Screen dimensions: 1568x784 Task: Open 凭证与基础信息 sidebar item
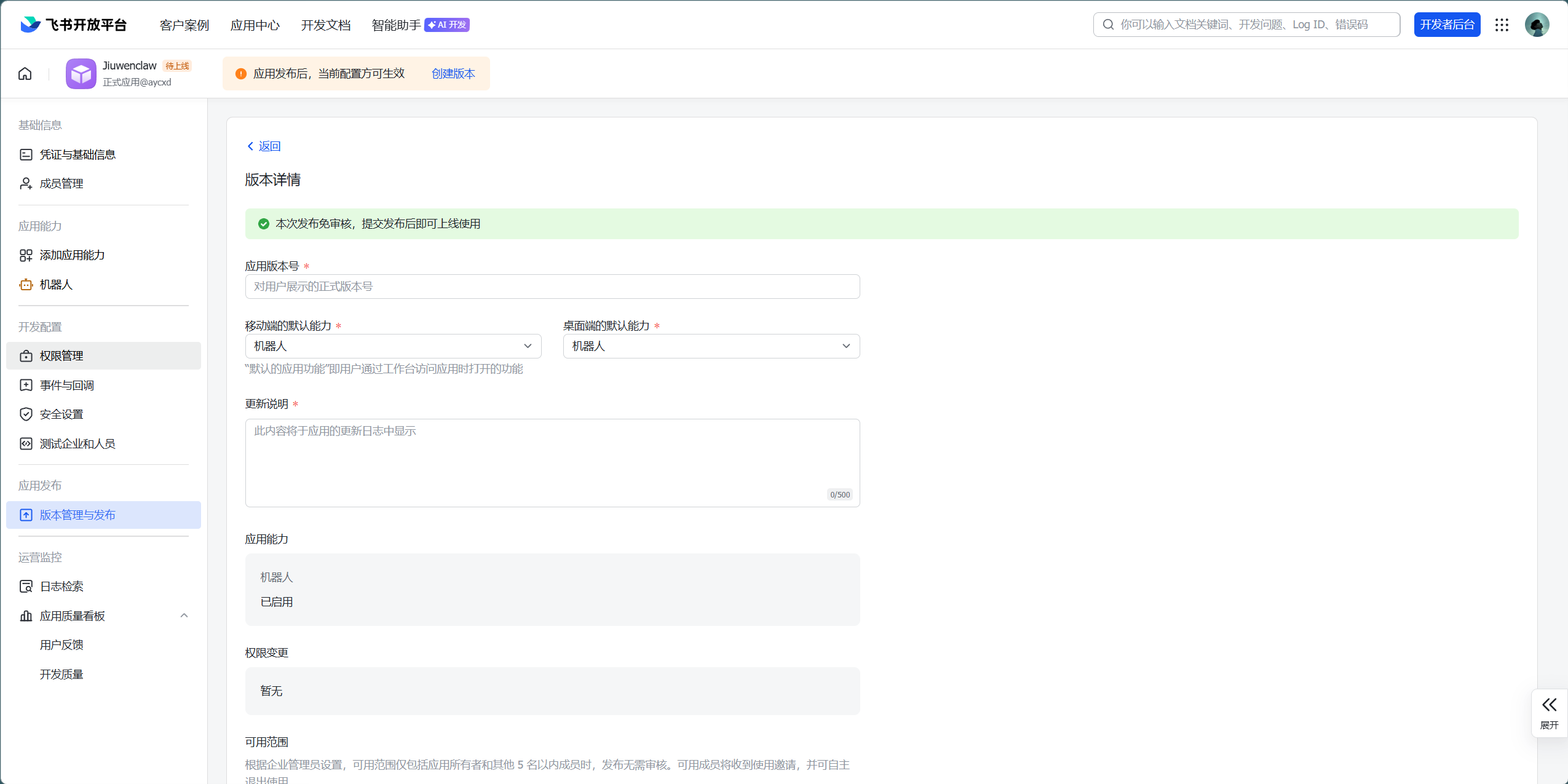point(77,155)
